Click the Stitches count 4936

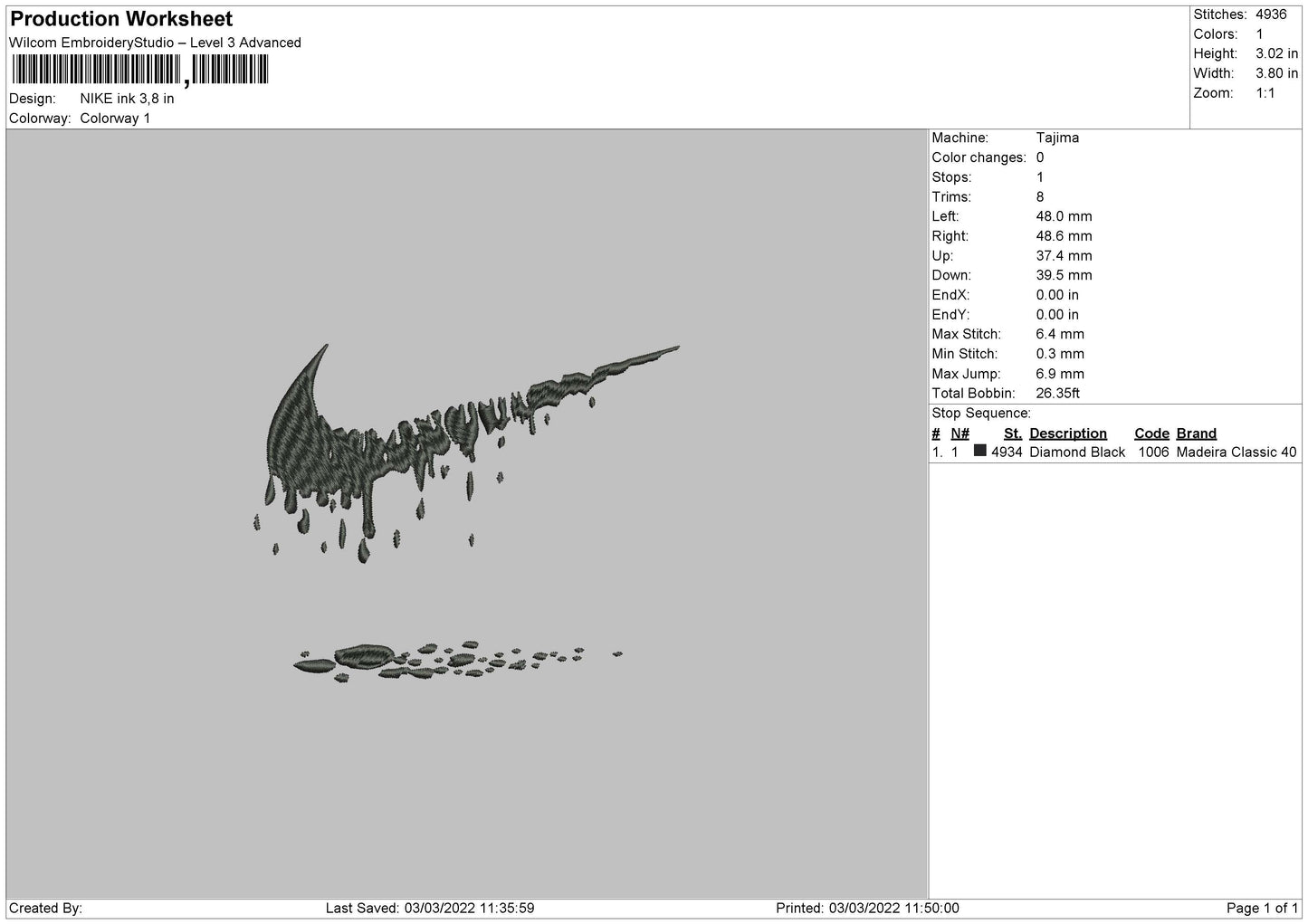point(1271,14)
